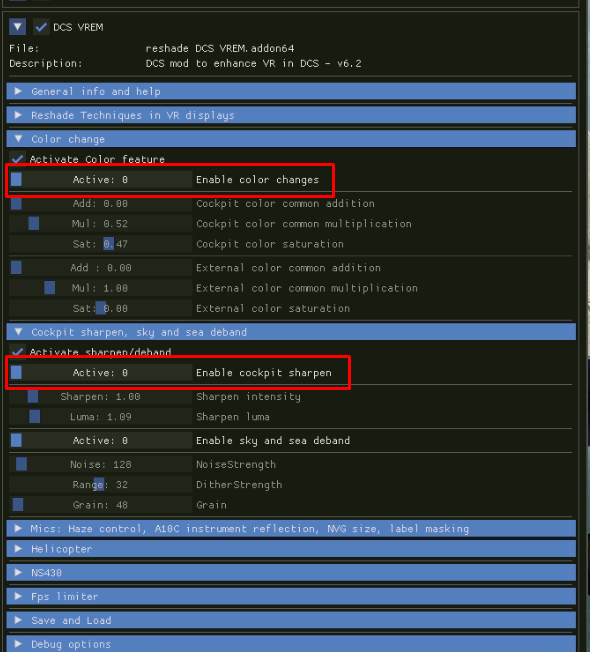Click External color common addition slider
Image resolution: width=590 pixels, height=652 pixels.
100,267
